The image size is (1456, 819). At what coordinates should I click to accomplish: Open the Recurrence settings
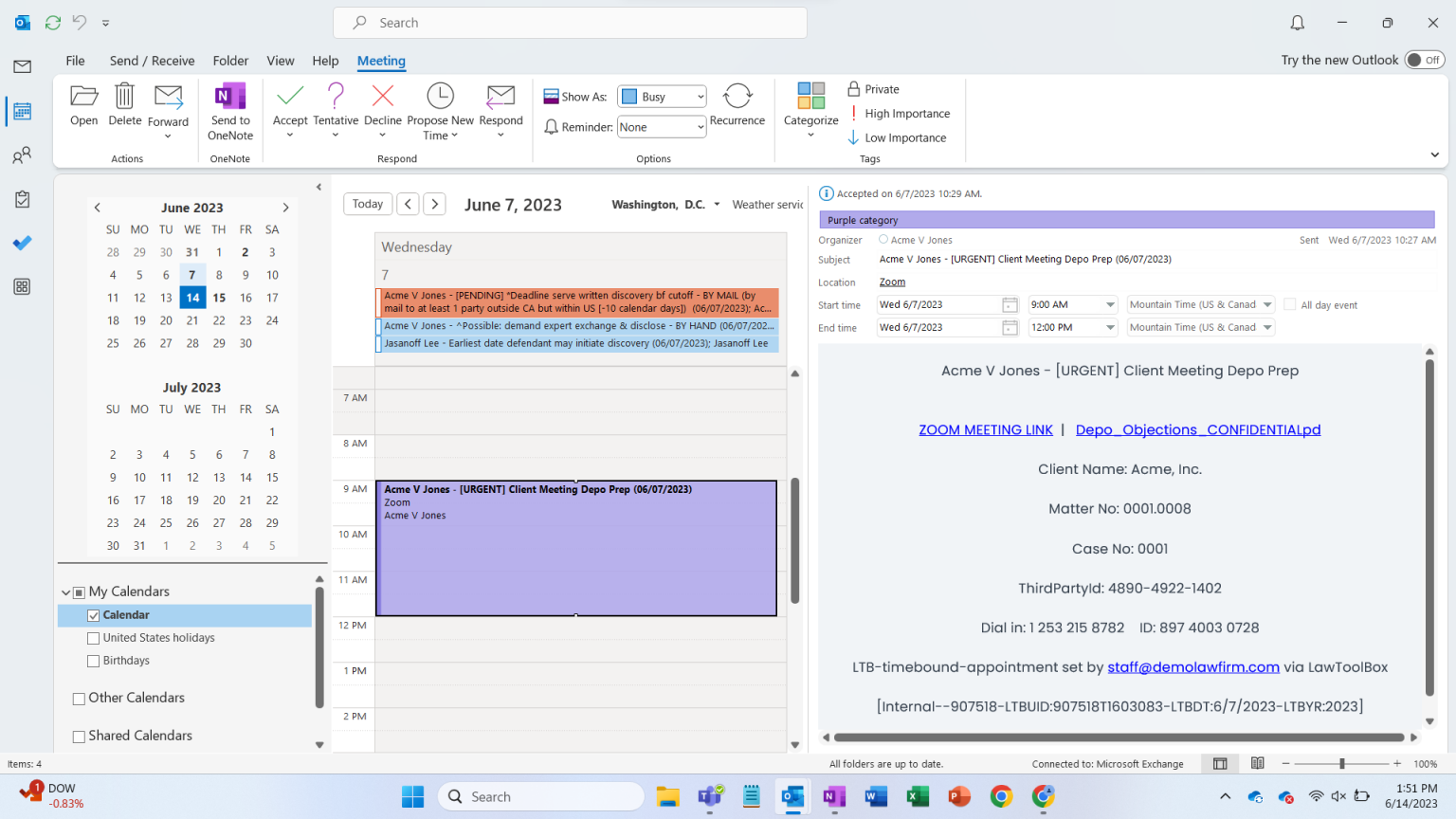[x=737, y=104]
